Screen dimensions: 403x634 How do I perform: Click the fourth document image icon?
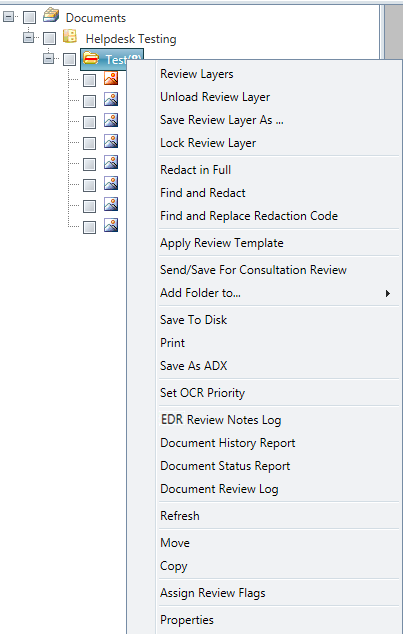(111, 141)
